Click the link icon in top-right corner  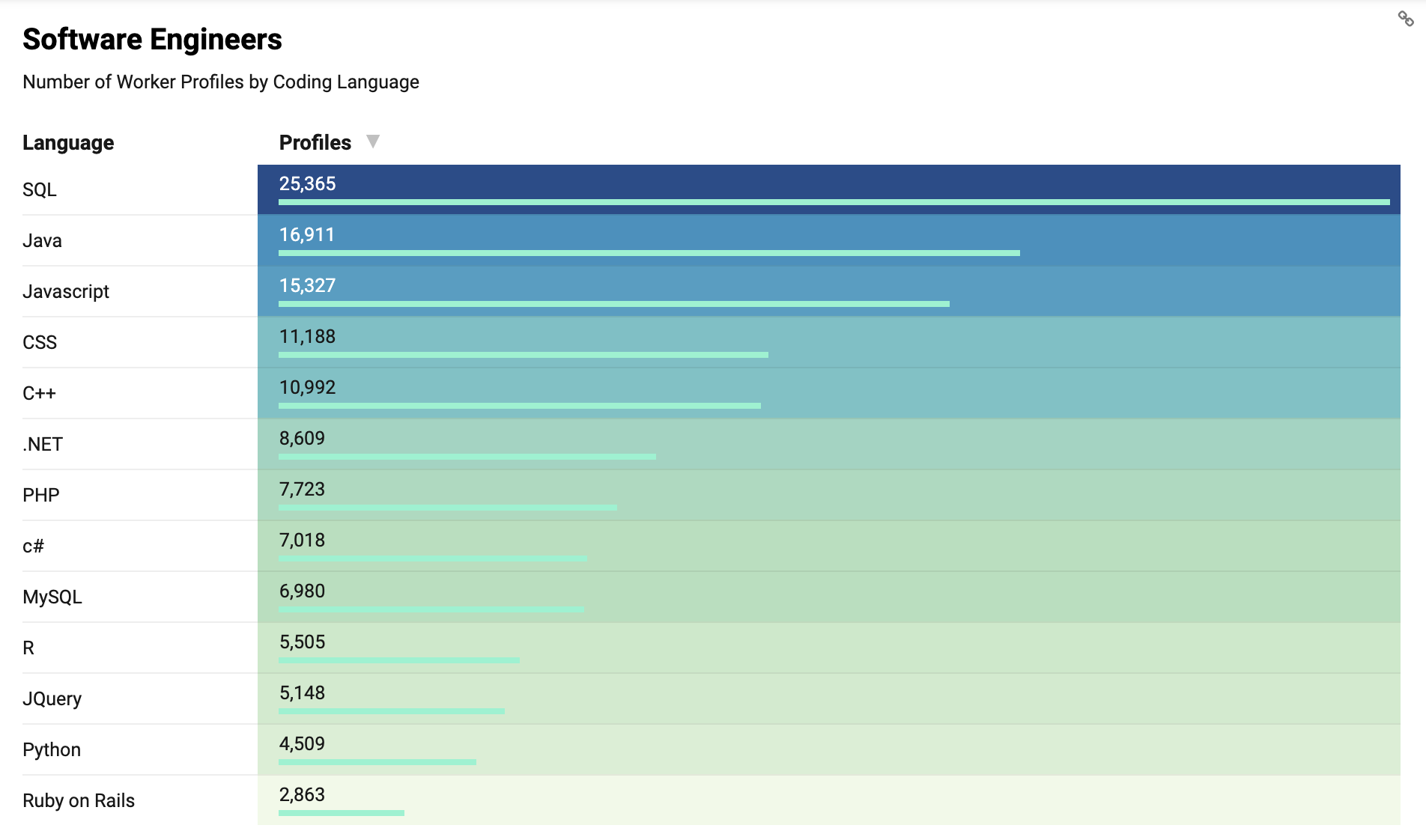pyautogui.click(x=1406, y=19)
